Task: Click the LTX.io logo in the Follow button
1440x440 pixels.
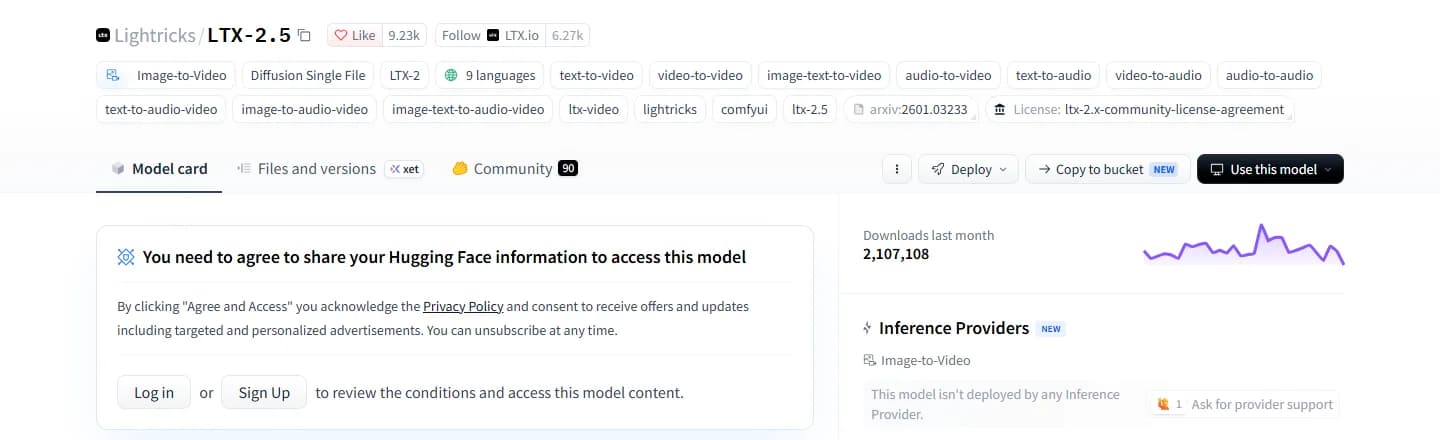Action: click(x=493, y=35)
